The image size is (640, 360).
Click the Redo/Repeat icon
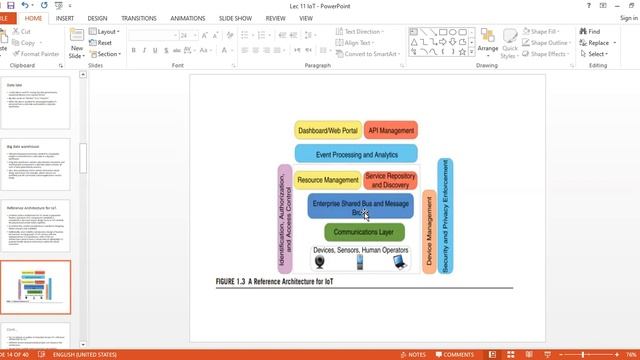44,5
